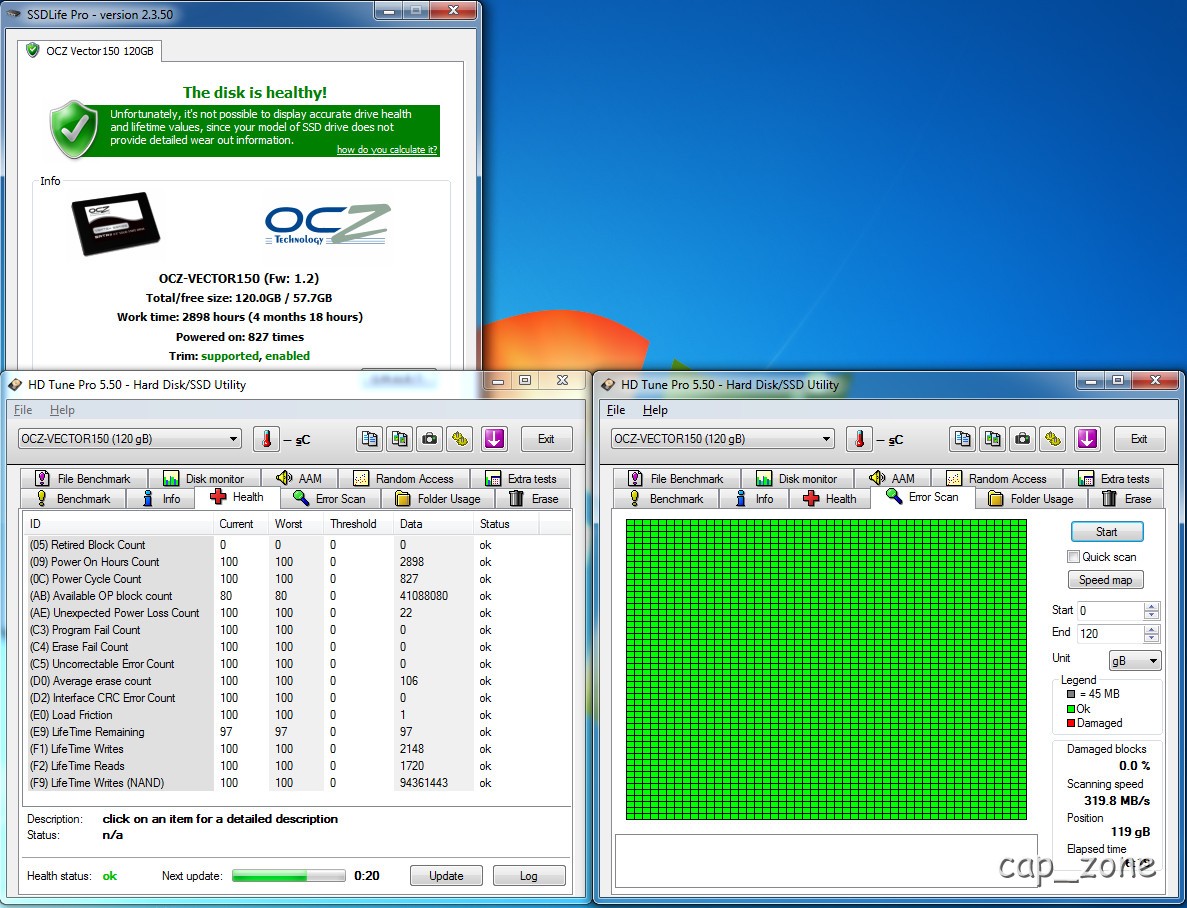Click Speed map button

(x=1105, y=580)
